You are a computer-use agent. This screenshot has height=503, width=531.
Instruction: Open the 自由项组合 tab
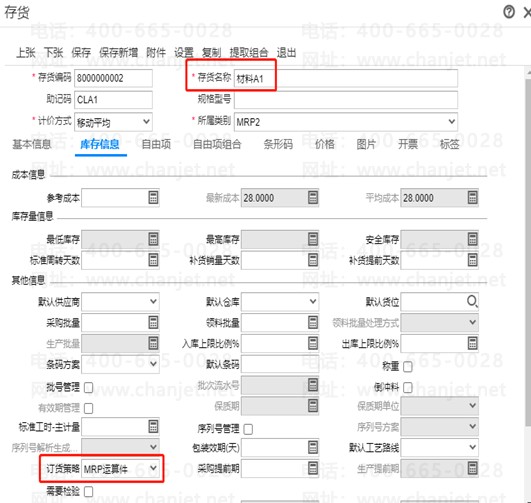point(217,144)
